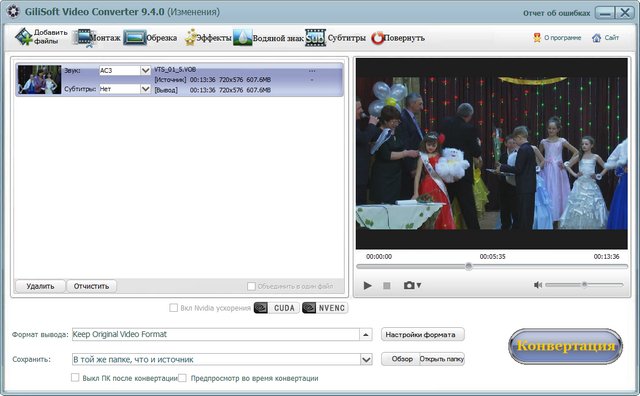Click the 00:13:36 end time label
The width and height of the screenshot is (640, 396).
tap(606, 257)
